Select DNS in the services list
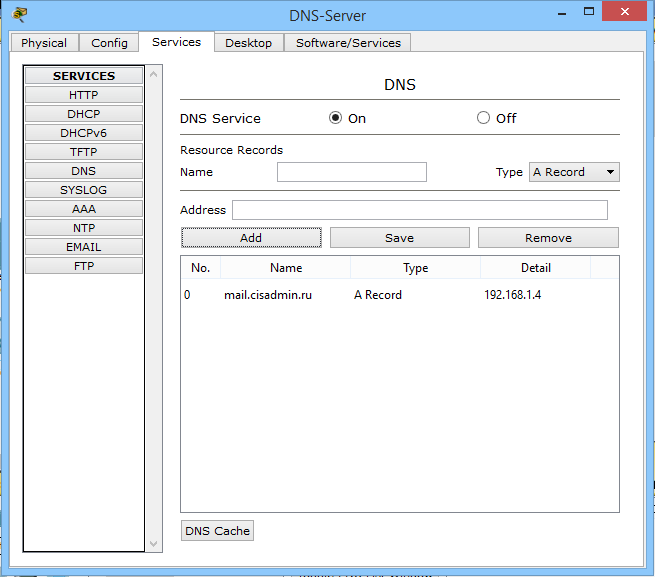The image size is (655, 577). [x=84, y=171]
